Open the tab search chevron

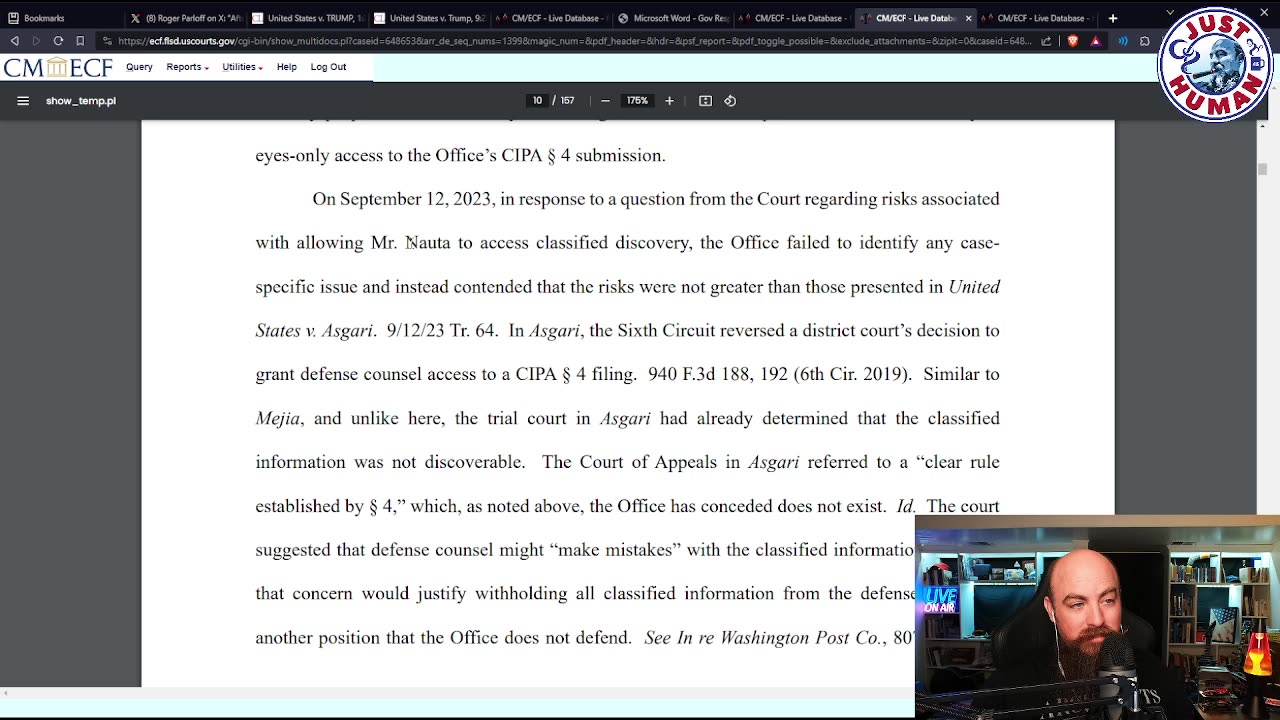1170,13
